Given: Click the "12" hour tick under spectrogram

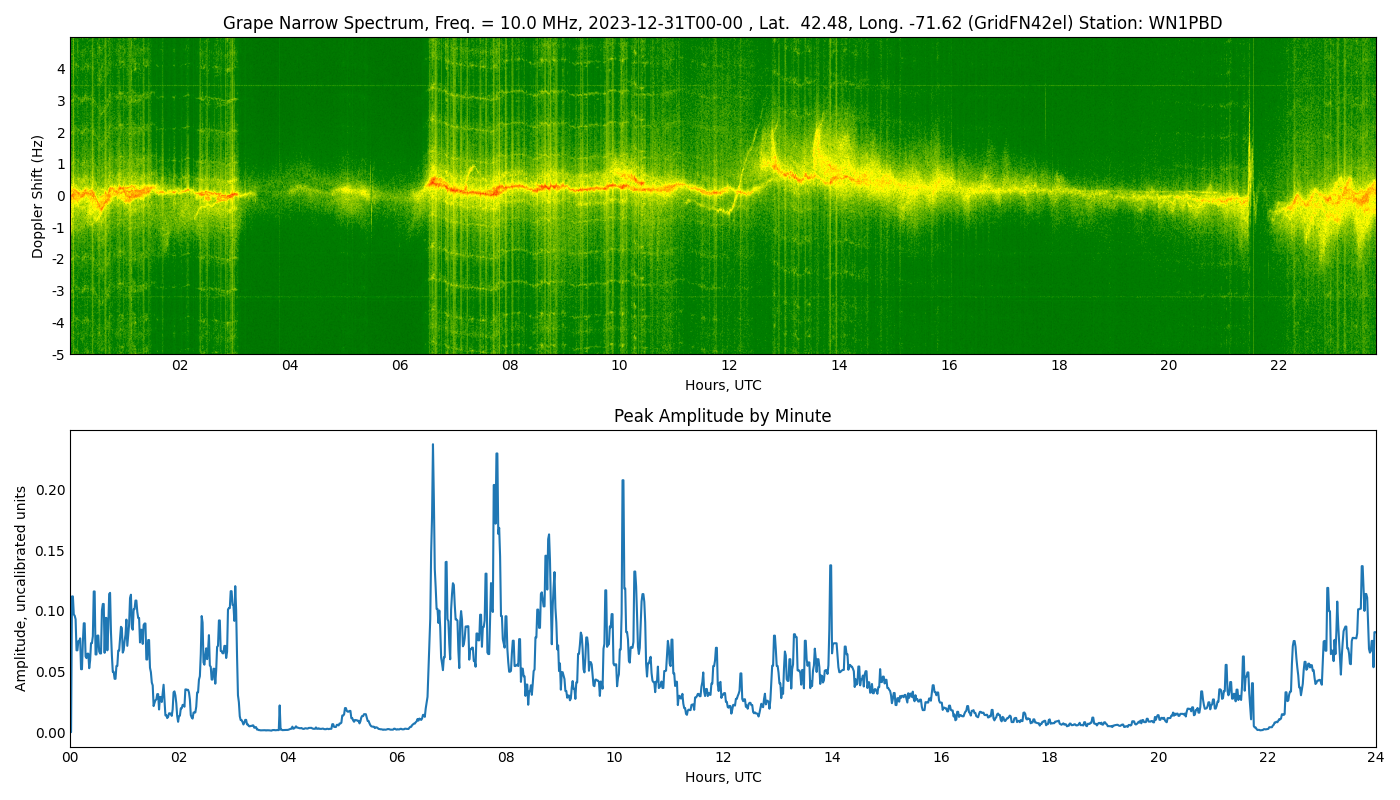Looking at the screenshot, I should pyautogui.click(x=729, y=366).
